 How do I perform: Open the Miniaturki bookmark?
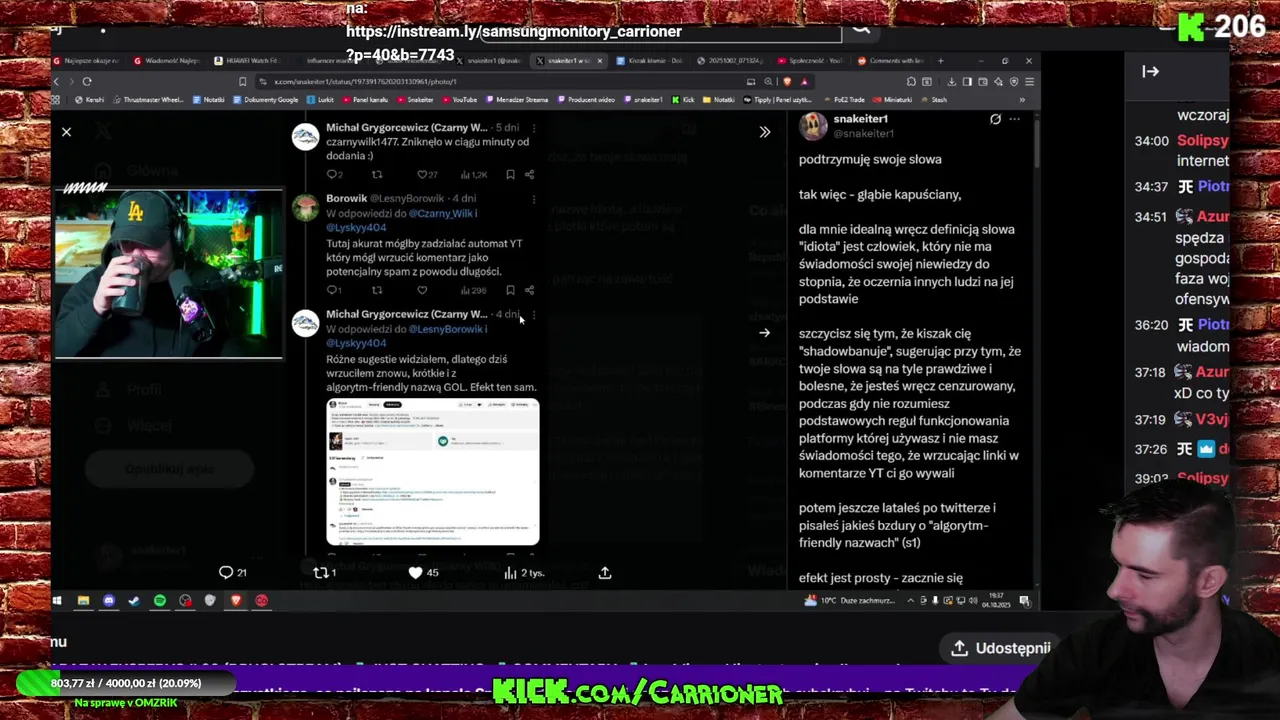pos(893,100)
